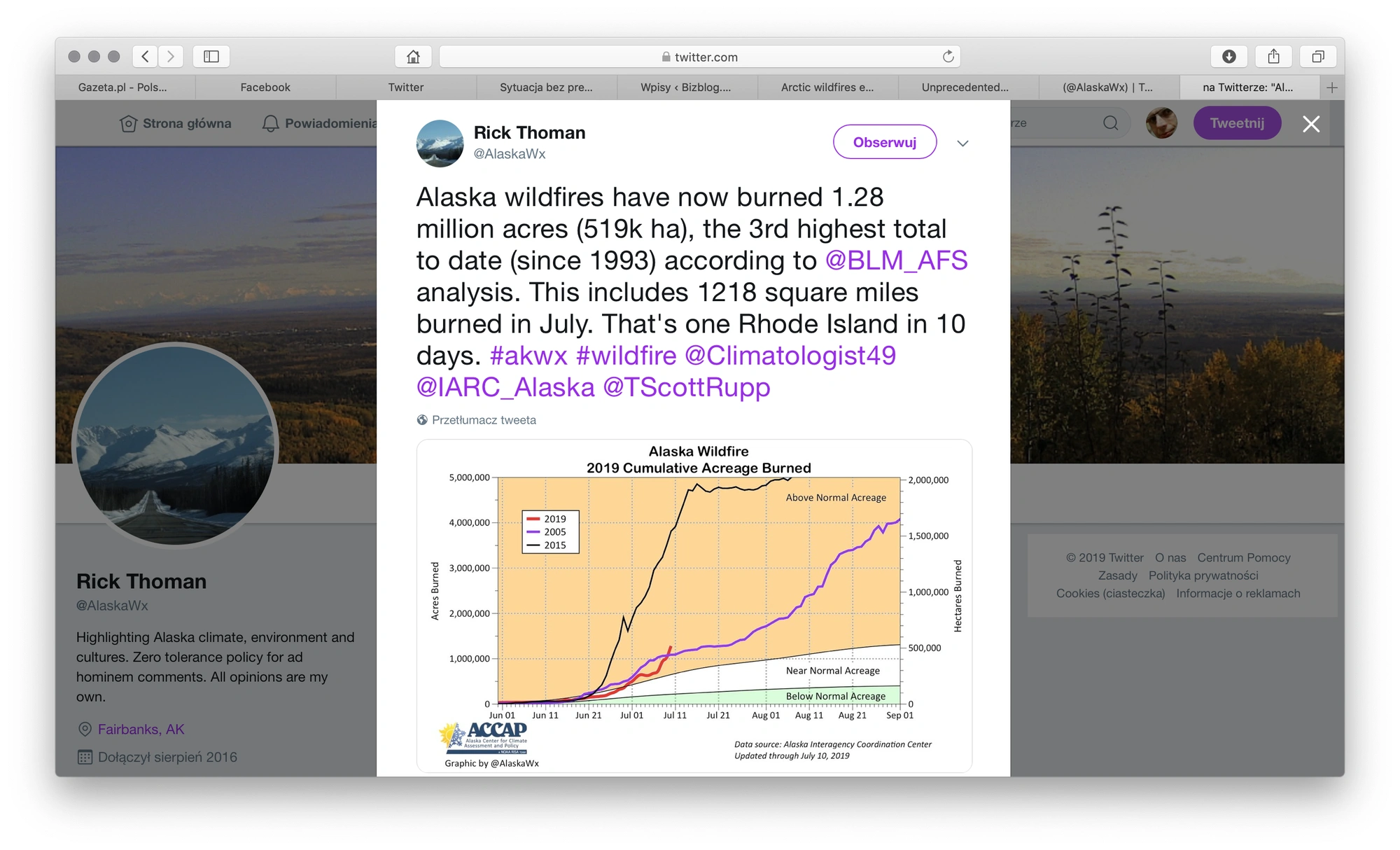This screenshot has height=850, width=1400.
Task: Open the Safari share icon
Action: pyautogui.click(x=1273, y=57)
